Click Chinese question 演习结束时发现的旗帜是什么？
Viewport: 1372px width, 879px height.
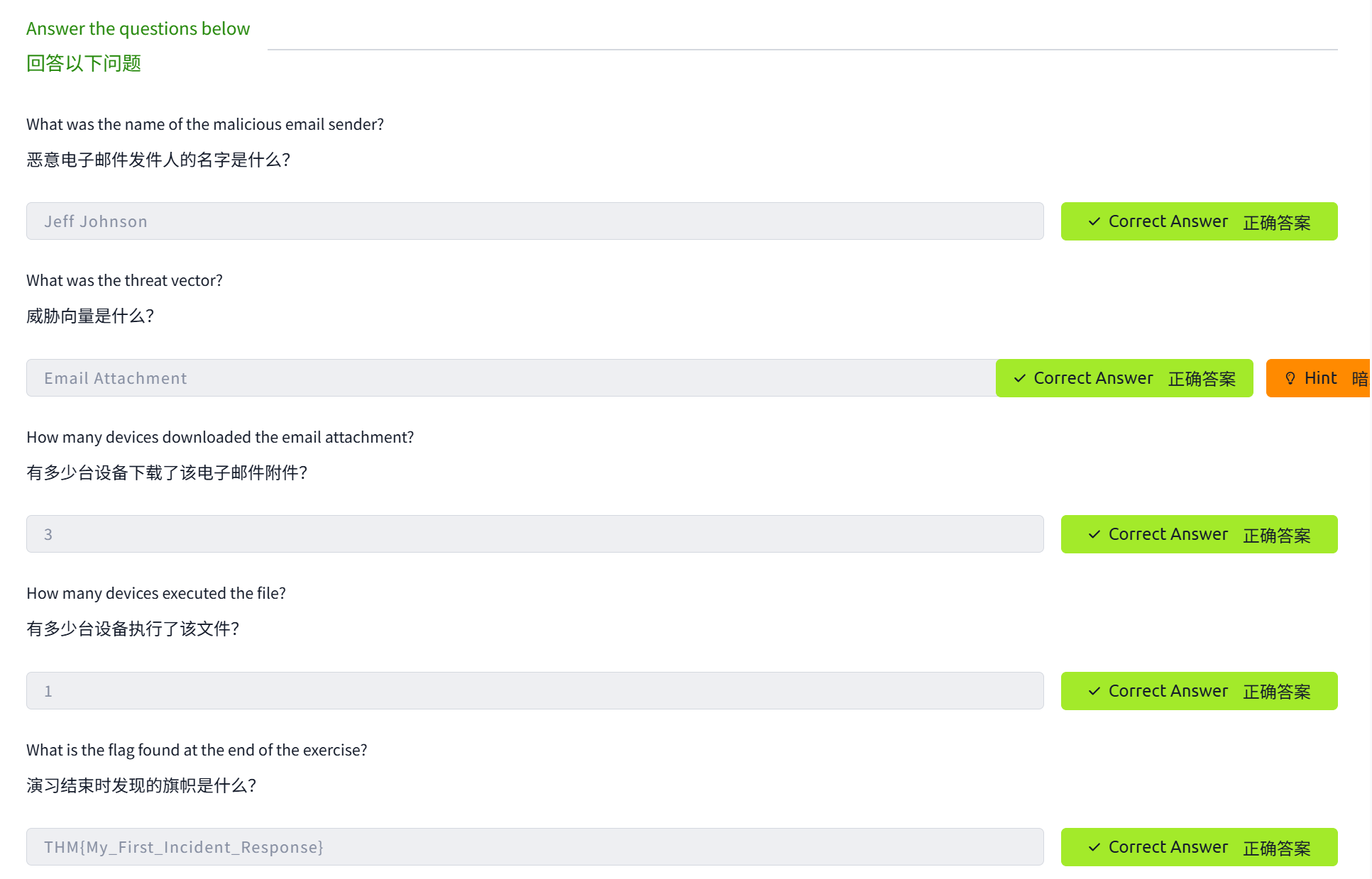[x=141, y=786]
